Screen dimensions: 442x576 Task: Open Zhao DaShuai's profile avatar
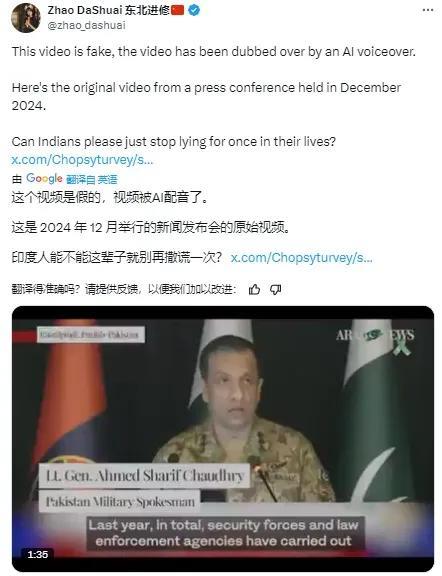(x=25, y=18)
